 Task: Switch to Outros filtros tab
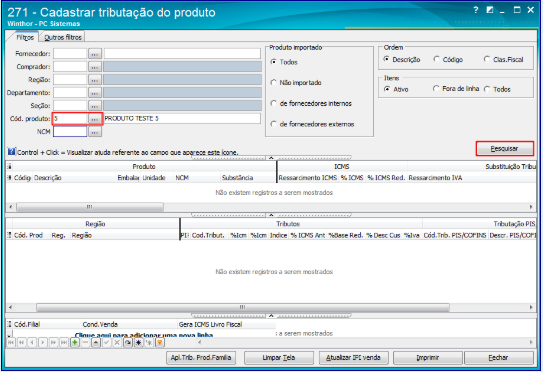63,37
